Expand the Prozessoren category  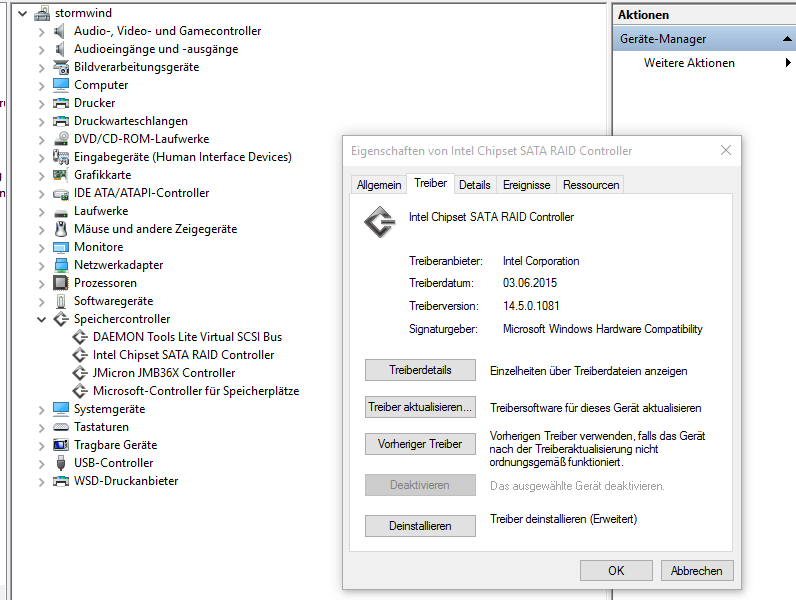pos(42,283)
